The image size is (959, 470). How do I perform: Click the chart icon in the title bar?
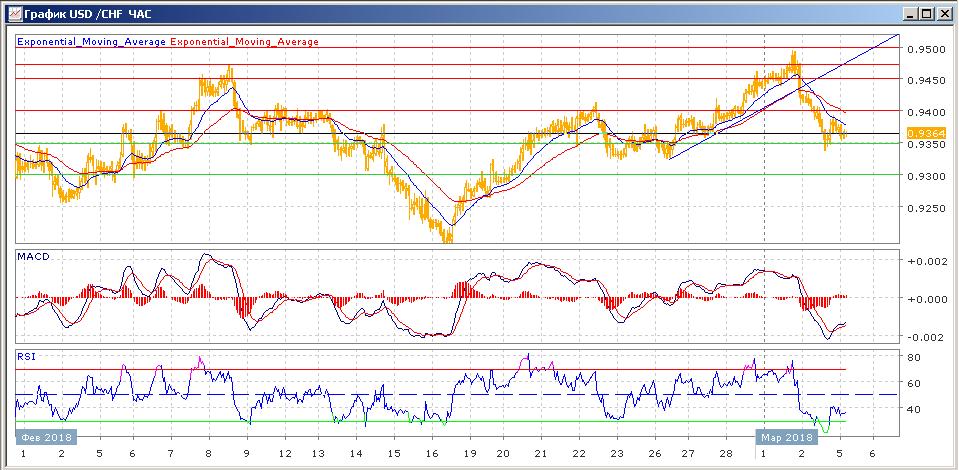point(11,12)
